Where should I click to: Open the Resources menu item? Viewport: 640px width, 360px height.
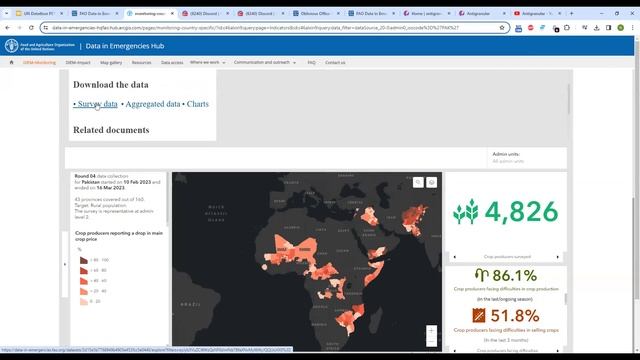[x=141, y=62]
